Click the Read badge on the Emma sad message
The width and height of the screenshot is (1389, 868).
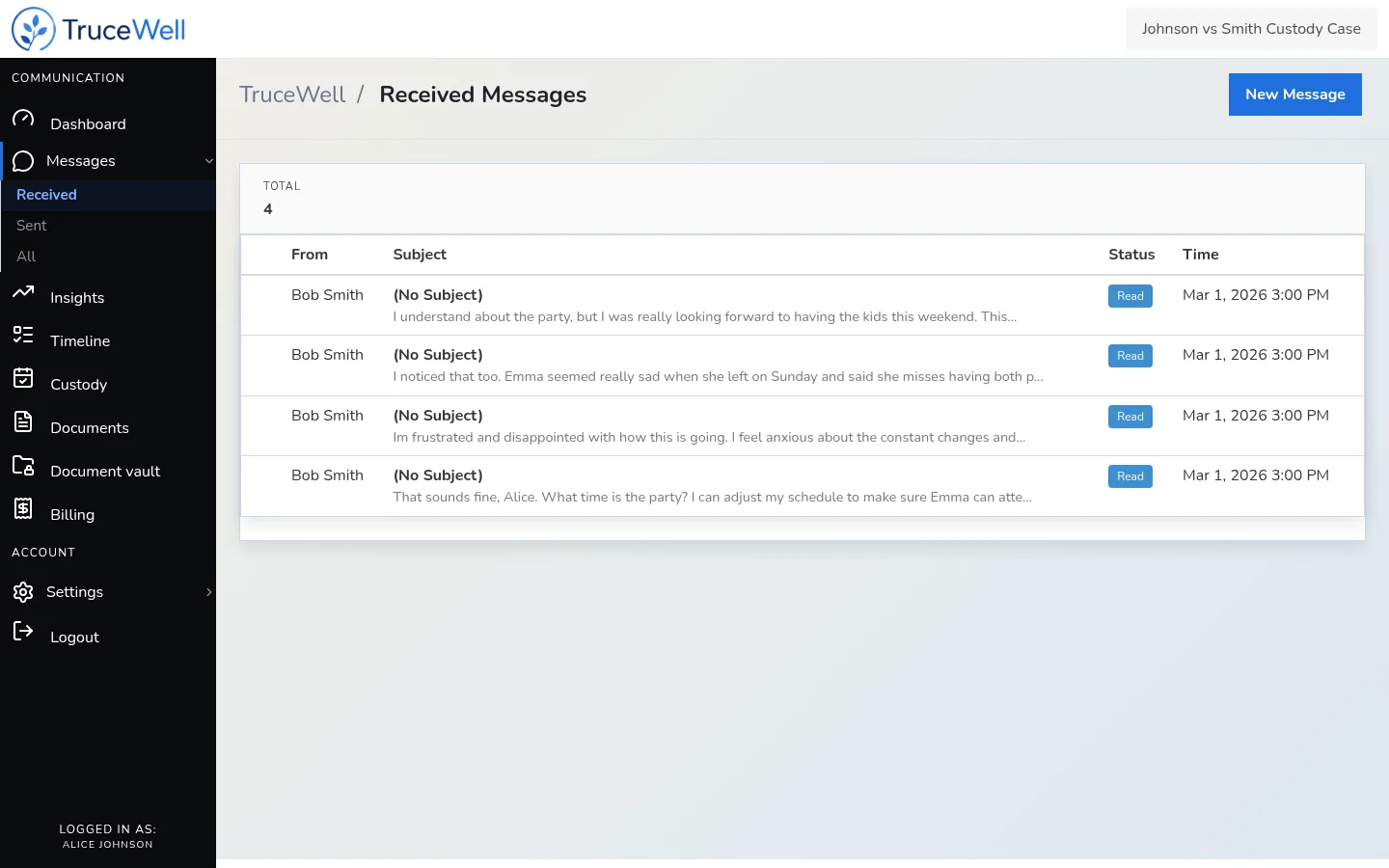point(1130,356)
